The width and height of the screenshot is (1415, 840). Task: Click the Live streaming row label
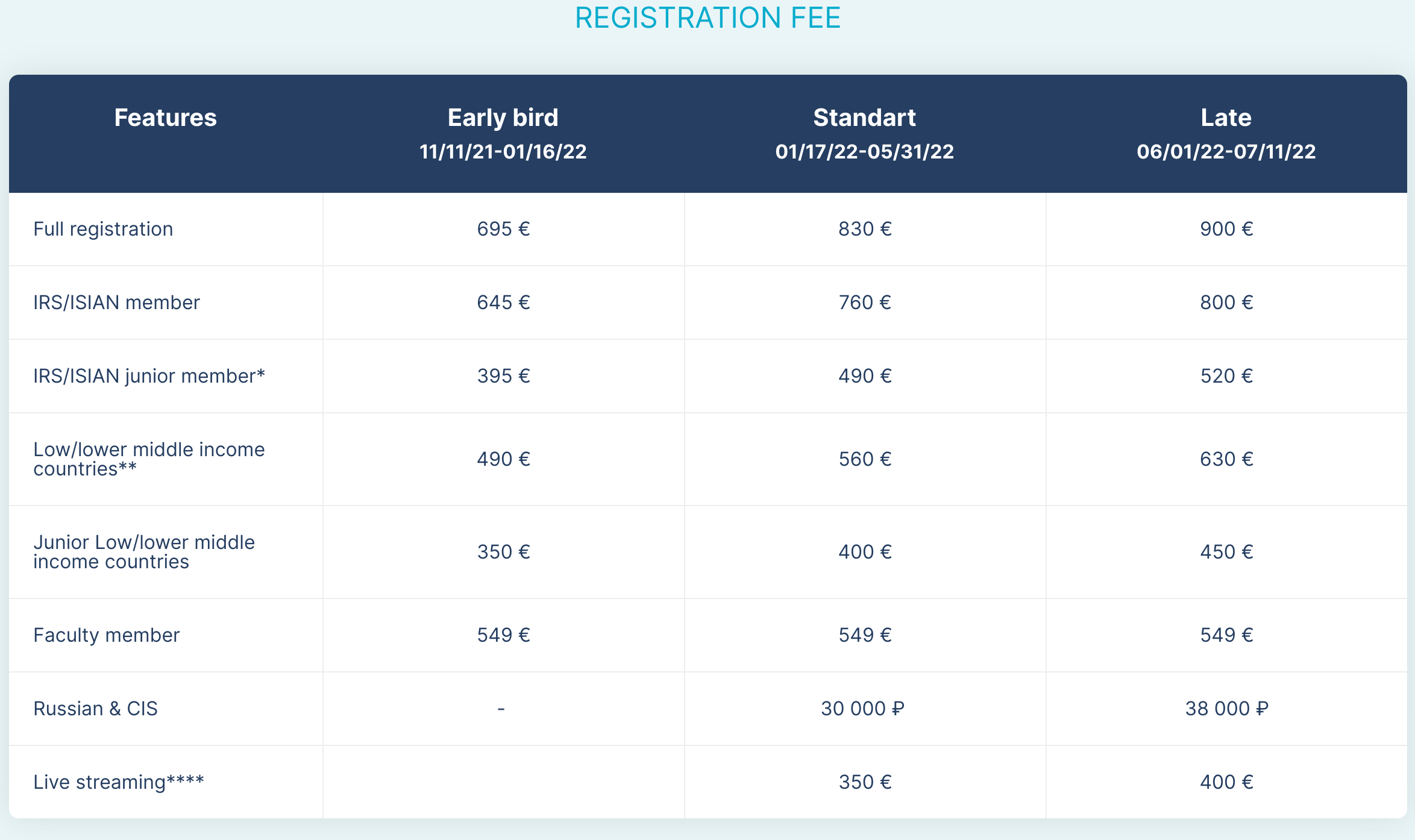click(119, 782)
